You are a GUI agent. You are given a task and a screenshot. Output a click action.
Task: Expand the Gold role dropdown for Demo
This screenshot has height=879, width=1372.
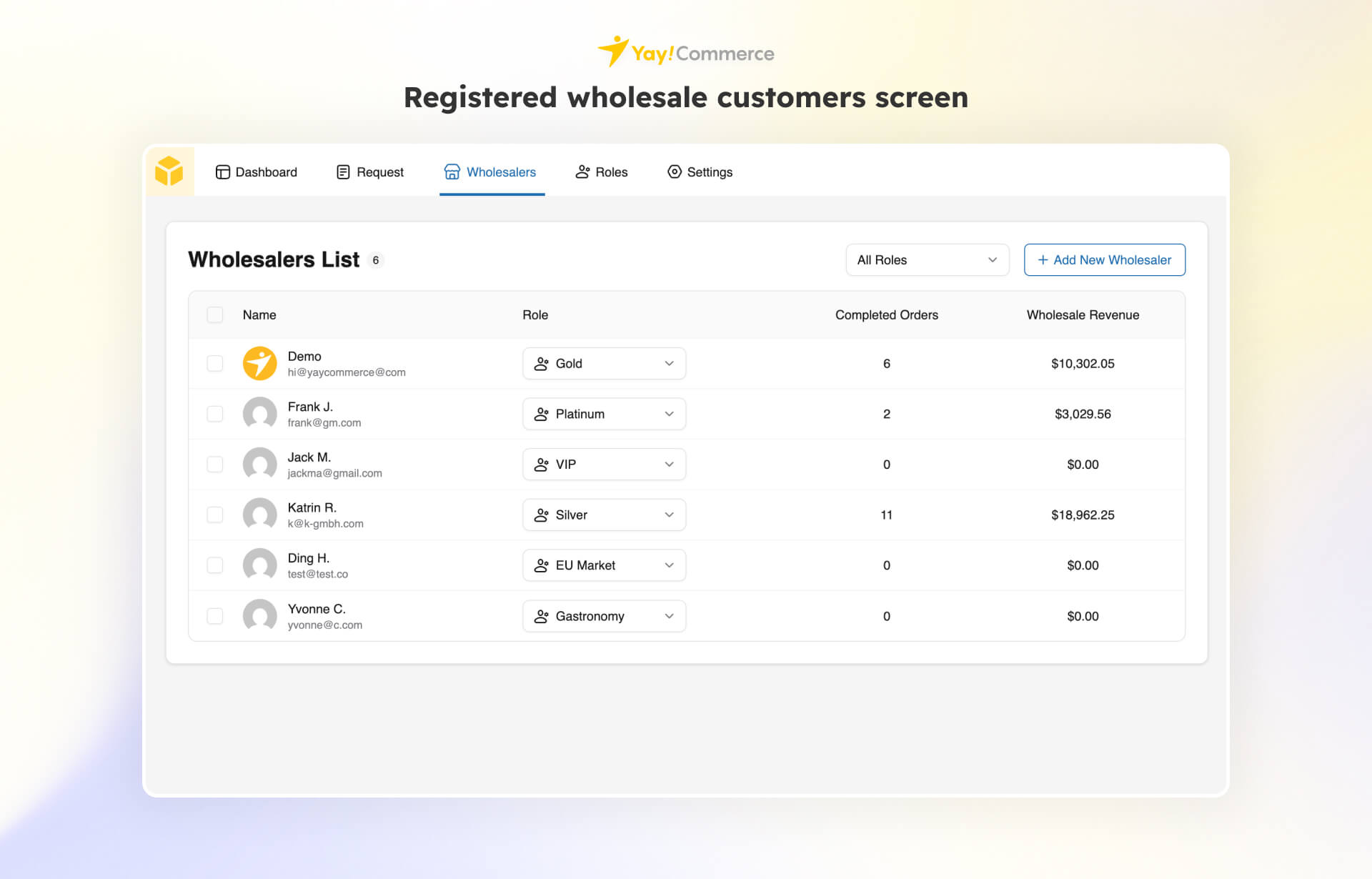[604, 364]
